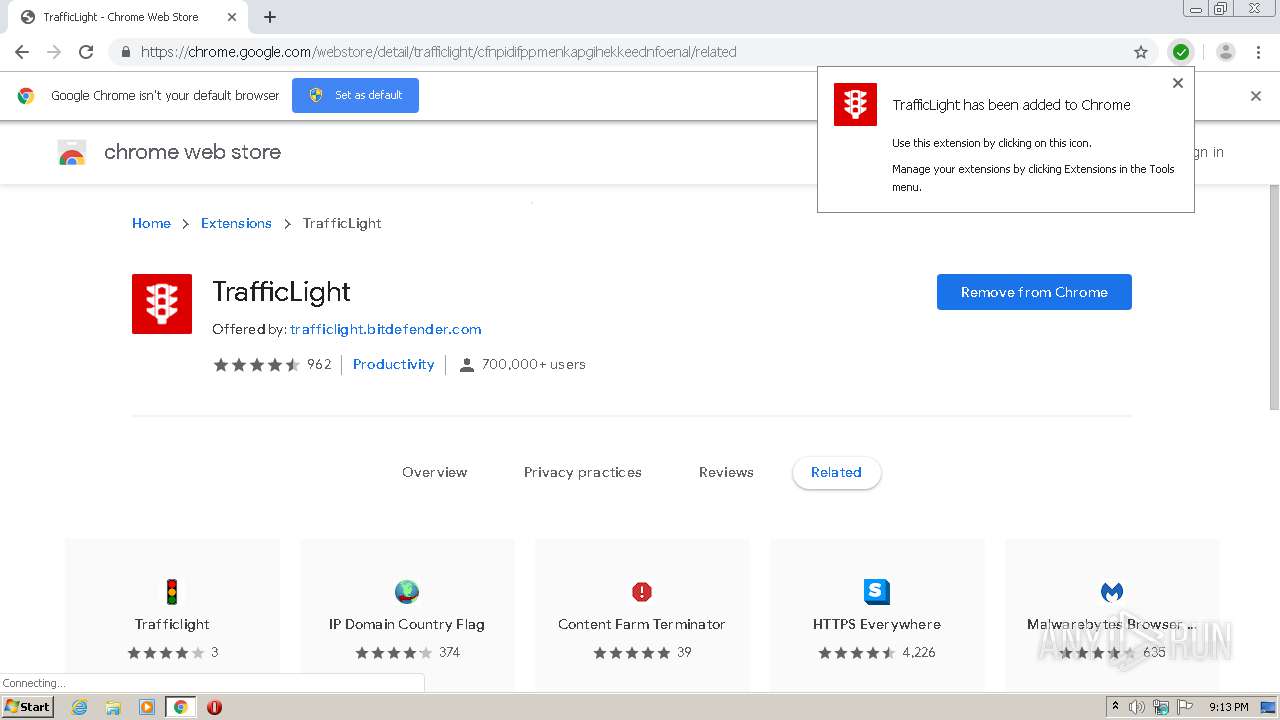
Task: Select the Related tab
Action: click(x=836, y=473)
